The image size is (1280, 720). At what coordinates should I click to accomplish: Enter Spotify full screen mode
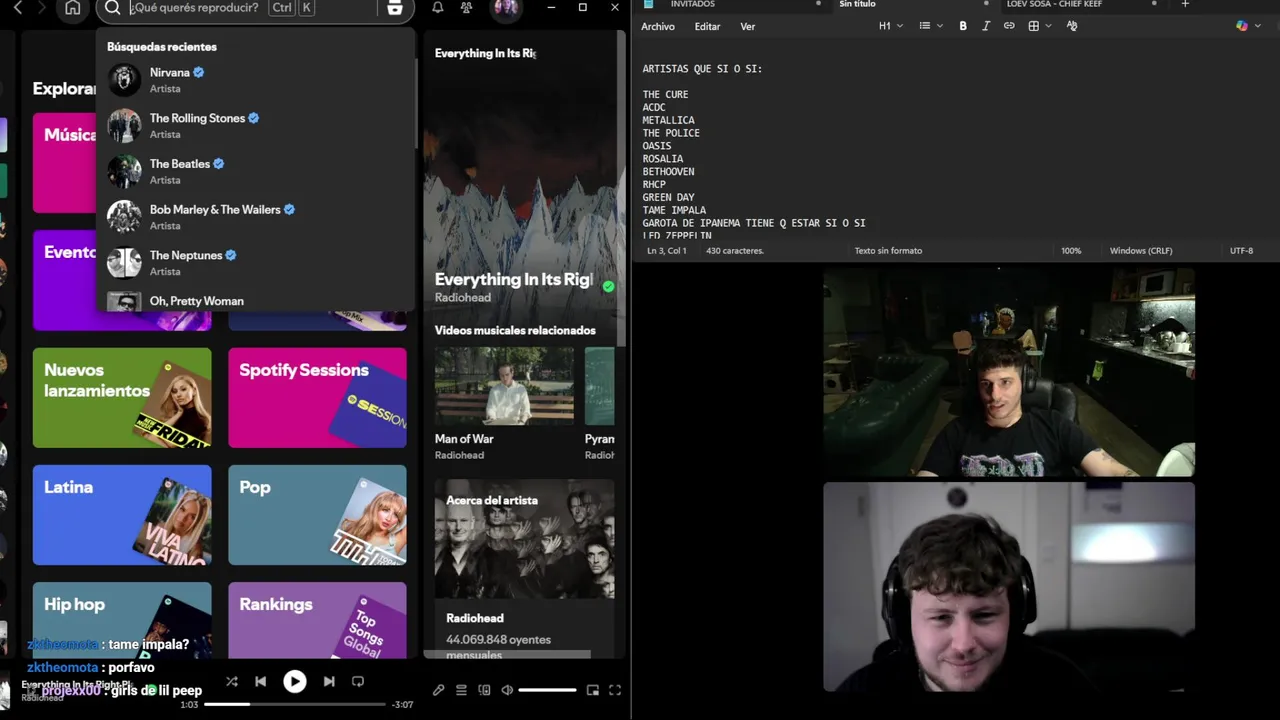tap(615, 690)
